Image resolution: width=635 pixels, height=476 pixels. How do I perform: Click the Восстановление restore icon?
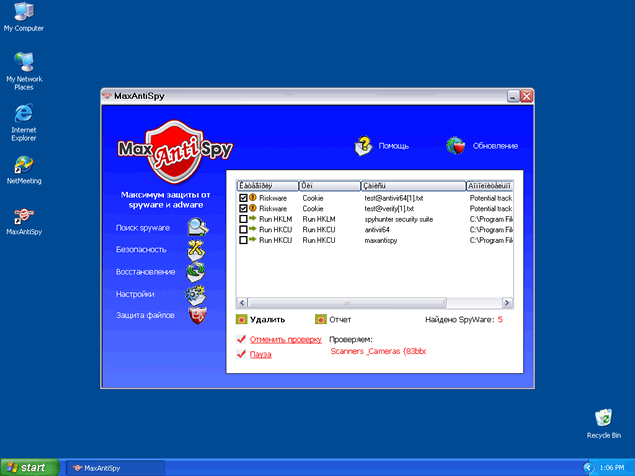[x=197, y=271]
